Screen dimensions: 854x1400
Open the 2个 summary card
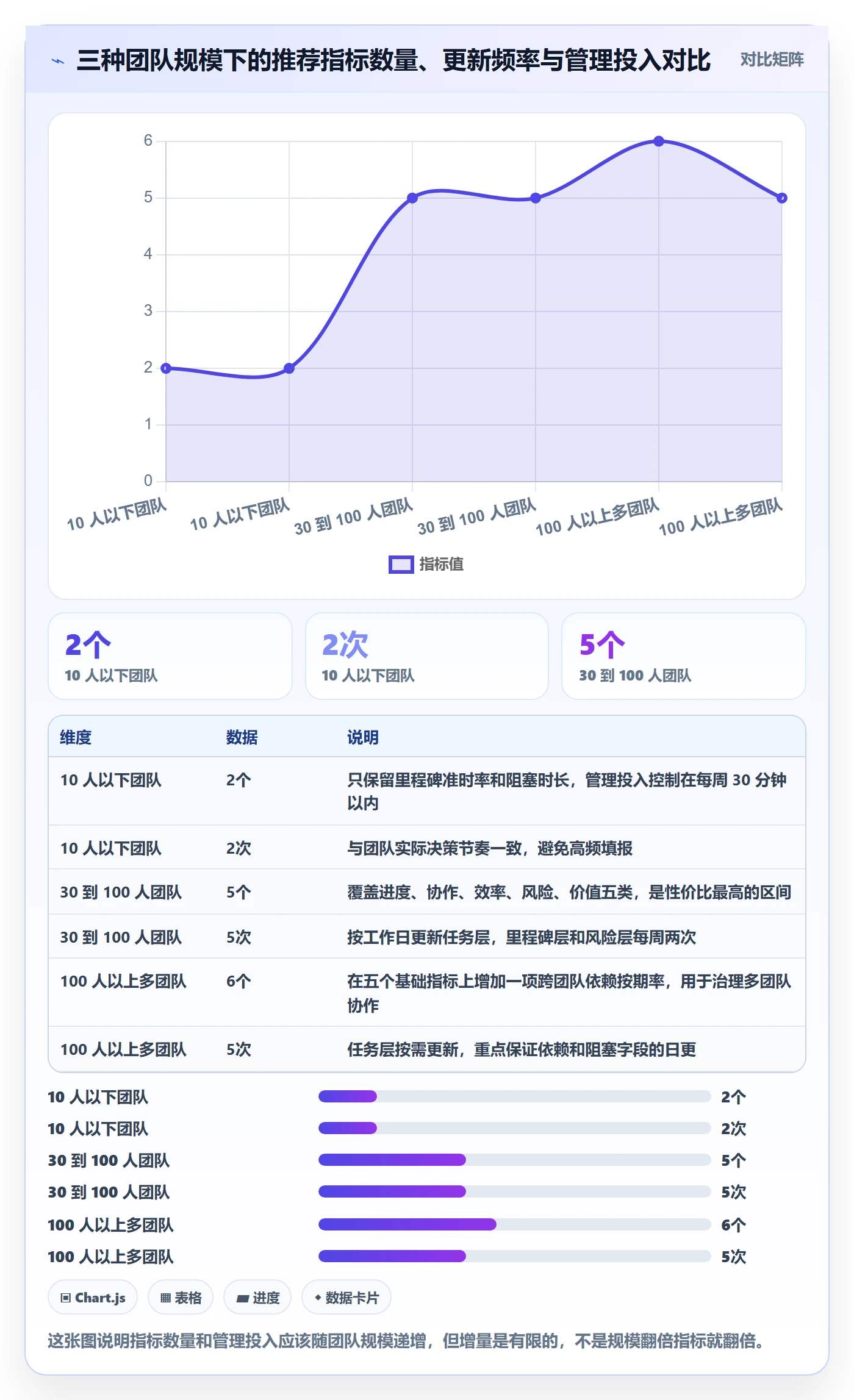(170, 656)
